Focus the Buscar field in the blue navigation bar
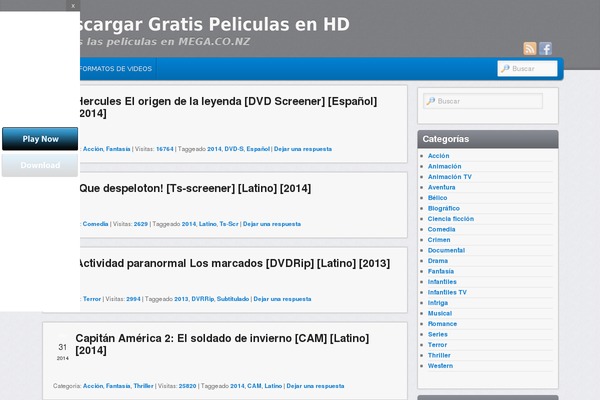The height and width of the screenshot is (400, 600). (527, 69)
